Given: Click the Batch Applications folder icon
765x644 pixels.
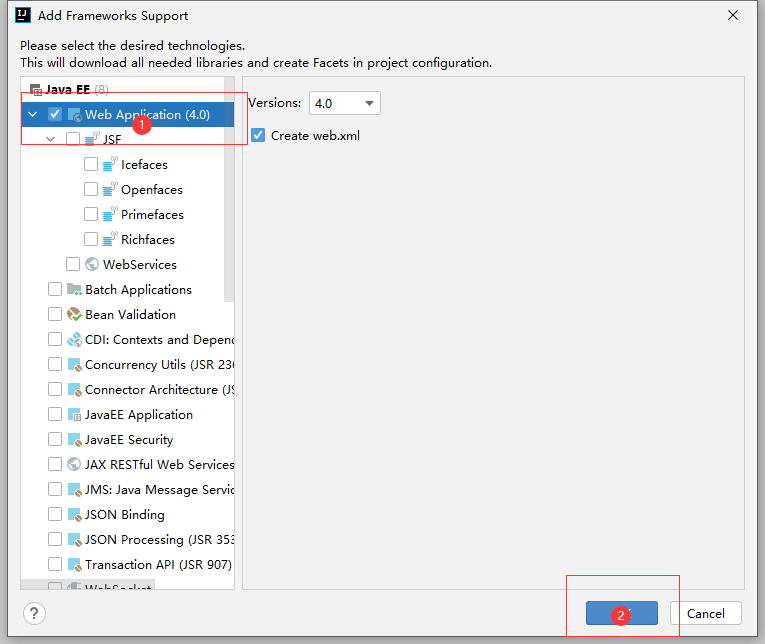Looking at the screenshot, I should point(74,289).
